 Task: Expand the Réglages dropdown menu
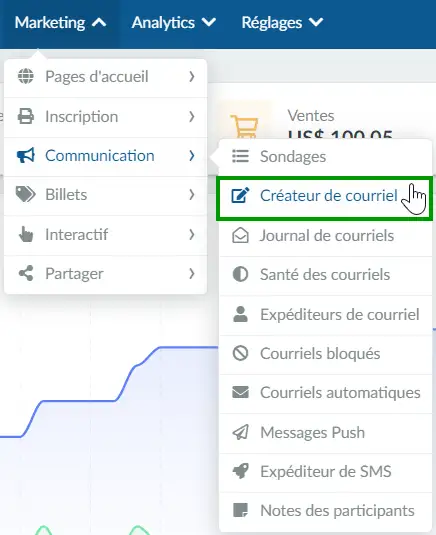[x=282, y=23]
